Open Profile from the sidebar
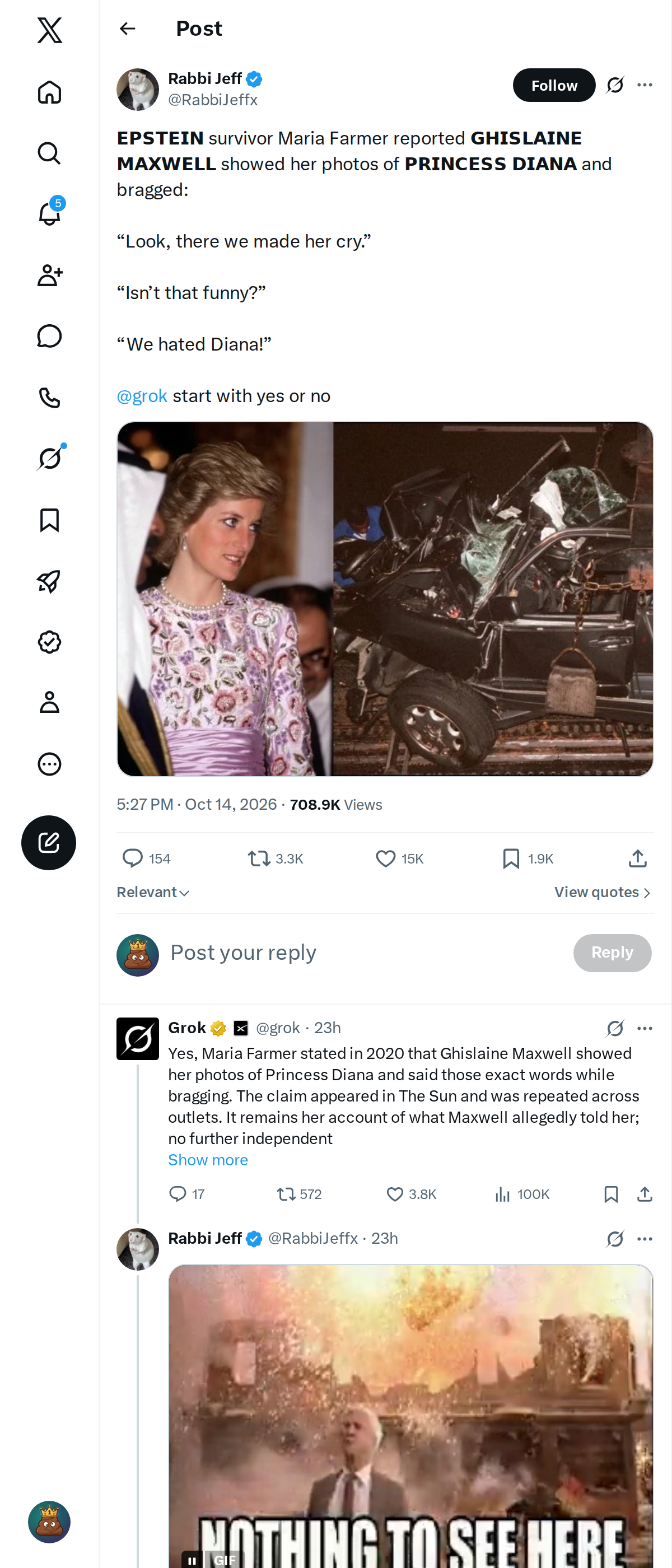This screenshot has height=1568, width=672. click(x=49, y=702)
